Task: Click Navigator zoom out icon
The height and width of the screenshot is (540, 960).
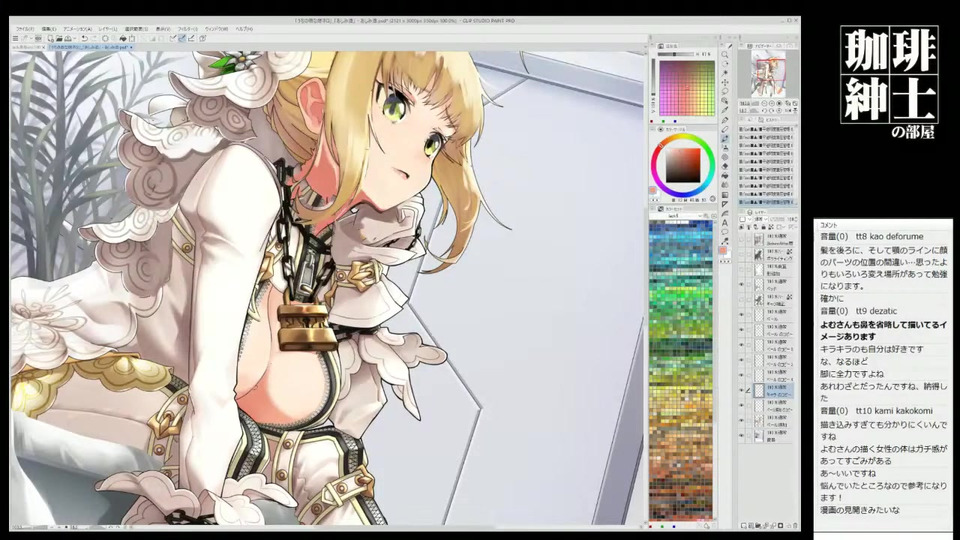Action: click(763, 103)
